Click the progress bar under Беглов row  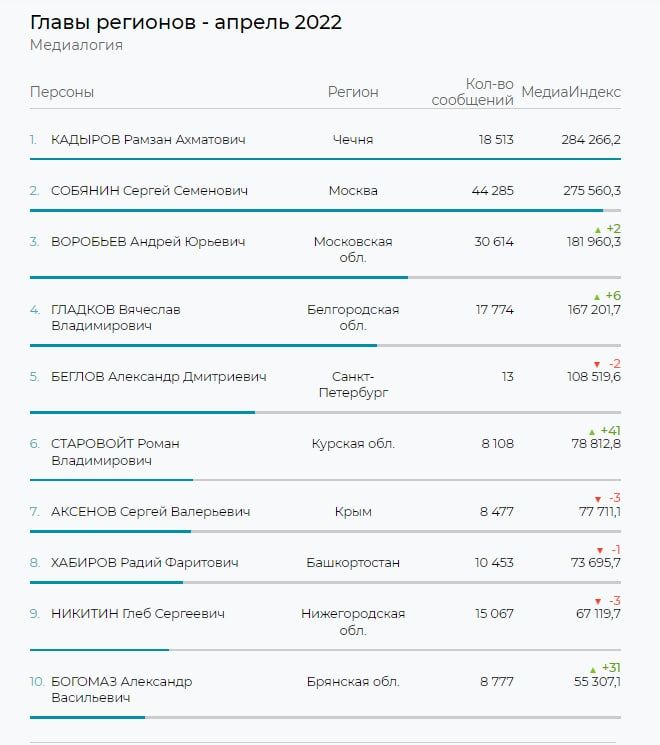142,412
